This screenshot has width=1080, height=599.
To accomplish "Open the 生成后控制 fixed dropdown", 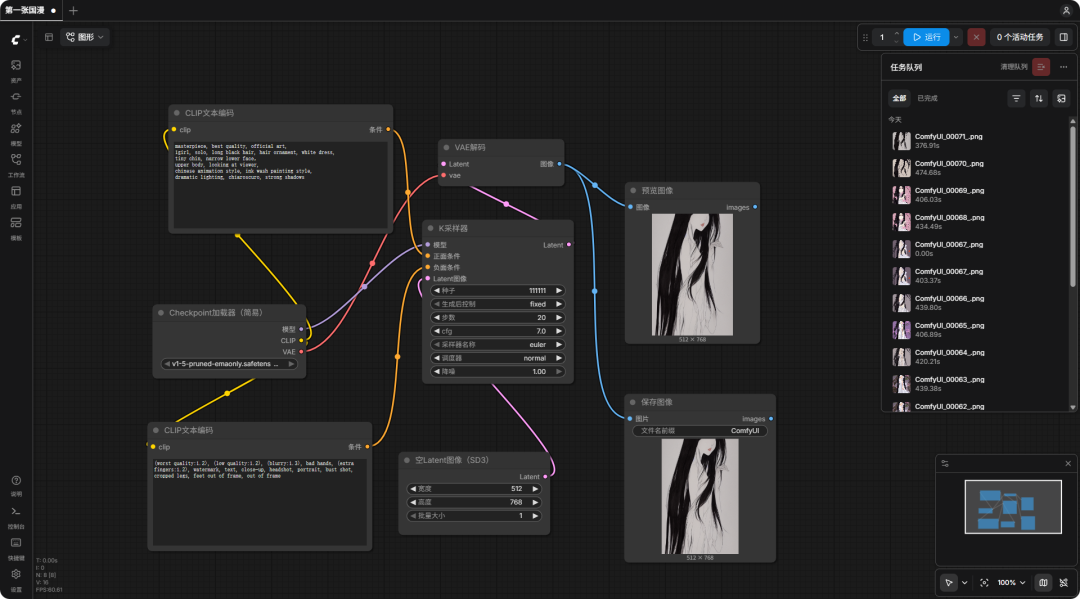I will pyautogui.click(x=497, y=304).
